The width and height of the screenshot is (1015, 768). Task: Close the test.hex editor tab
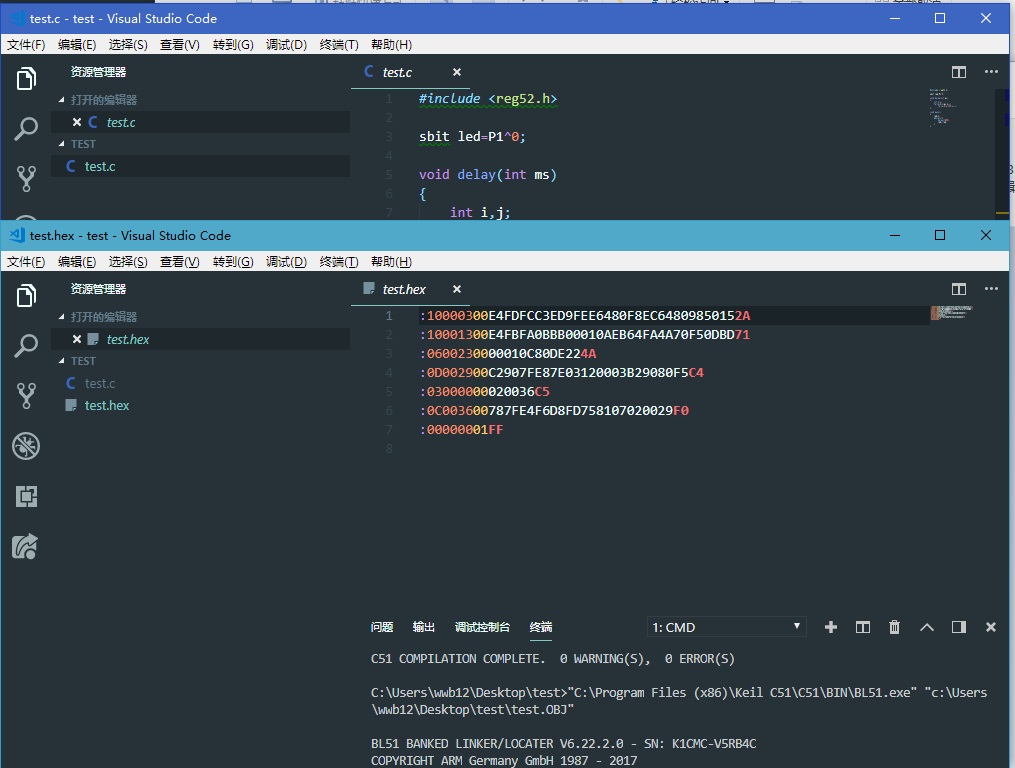(x=456, y=289)
